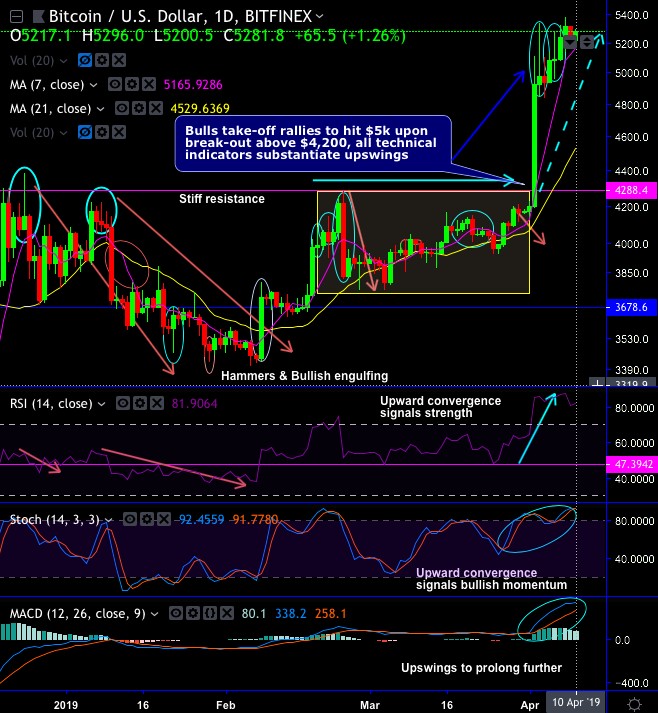Click the 81.9064 RSI value
Screen dimensions: 658x713
[x=194, y=404]
